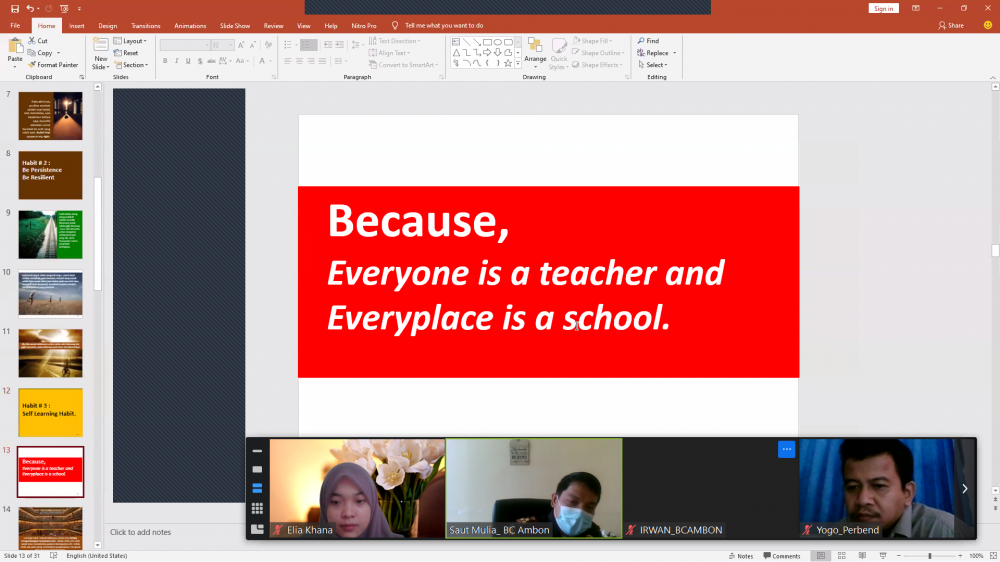Viewport: 1000px width, 562px height.
Task: Click the Cut scissors icon
Action: pos(37,41)
